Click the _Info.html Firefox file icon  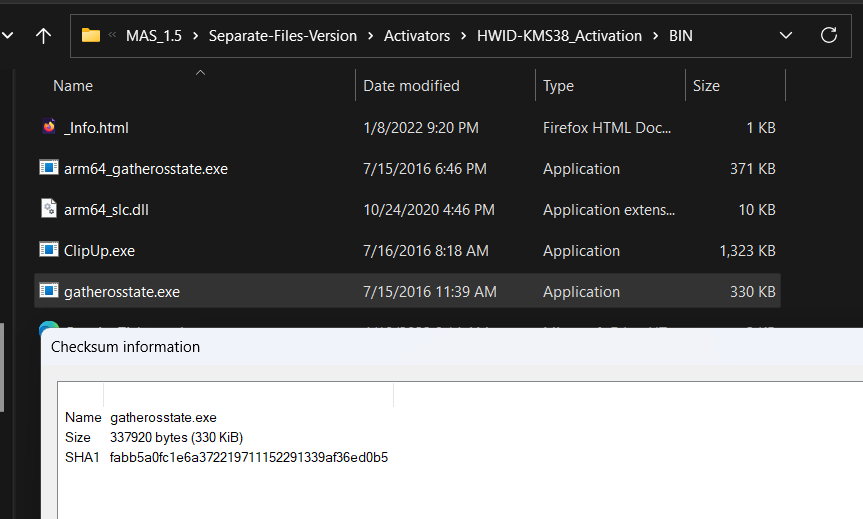pos(49,127)
